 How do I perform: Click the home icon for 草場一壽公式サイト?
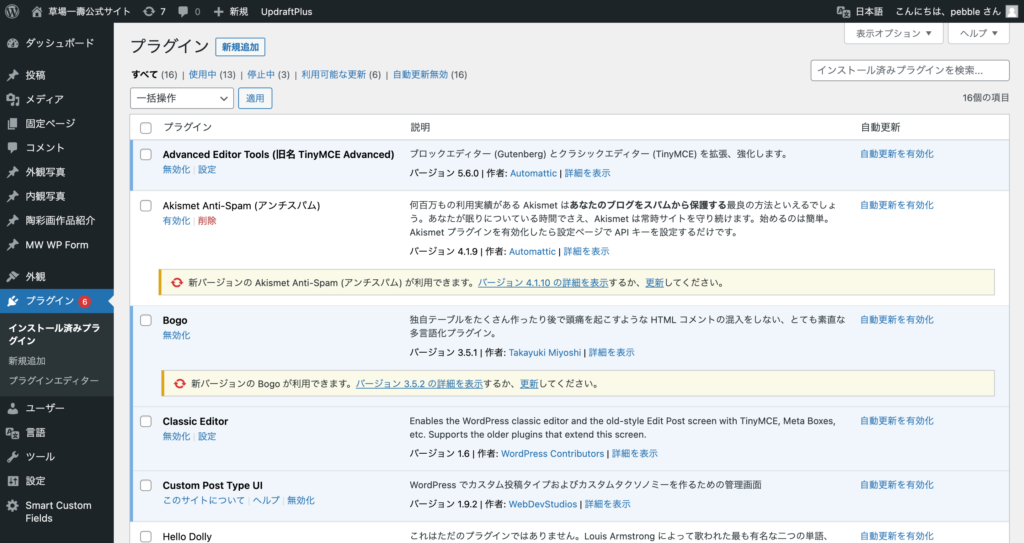click(x=37, y=11)
